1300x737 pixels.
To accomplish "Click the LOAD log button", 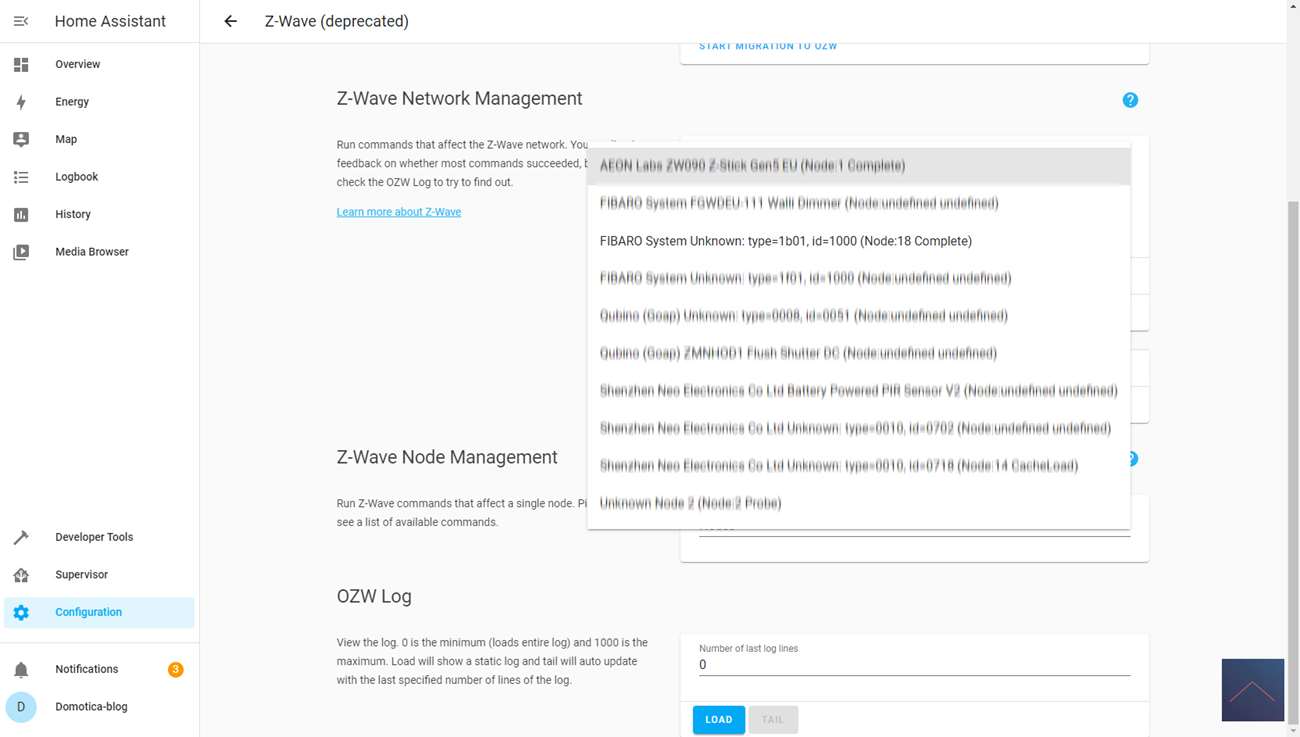I will [x=719, y=720].
